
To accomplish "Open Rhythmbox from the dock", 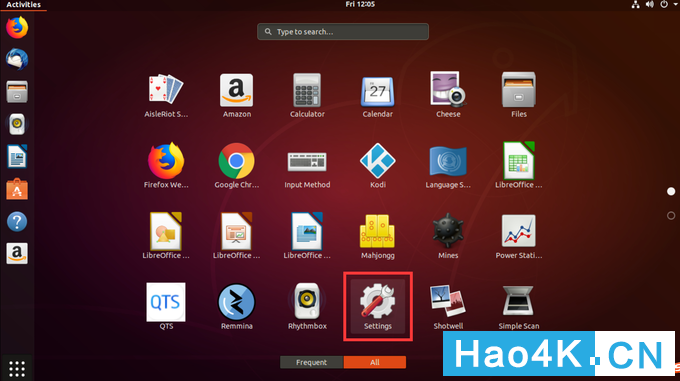I will (x=17, y=124).
